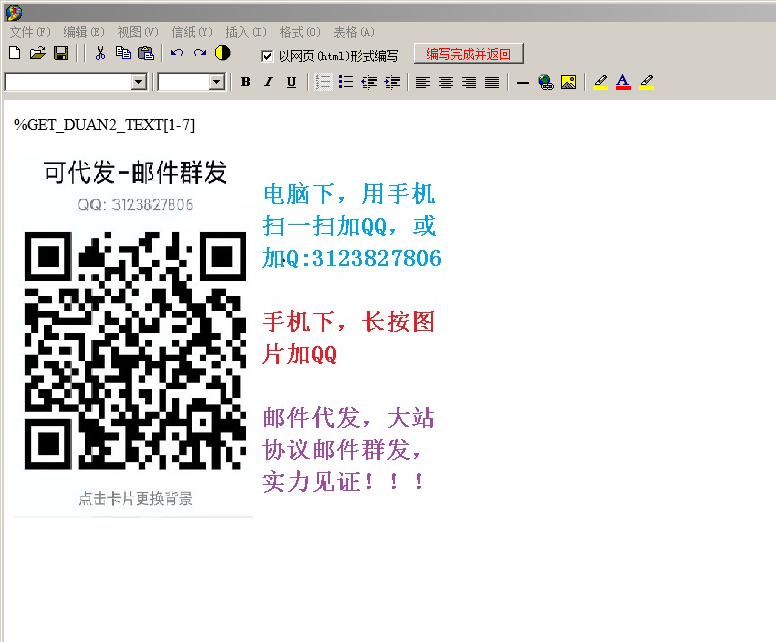Click the application icon in title bar
This screenshot has width=776, height=642.
tap(14, 12)
